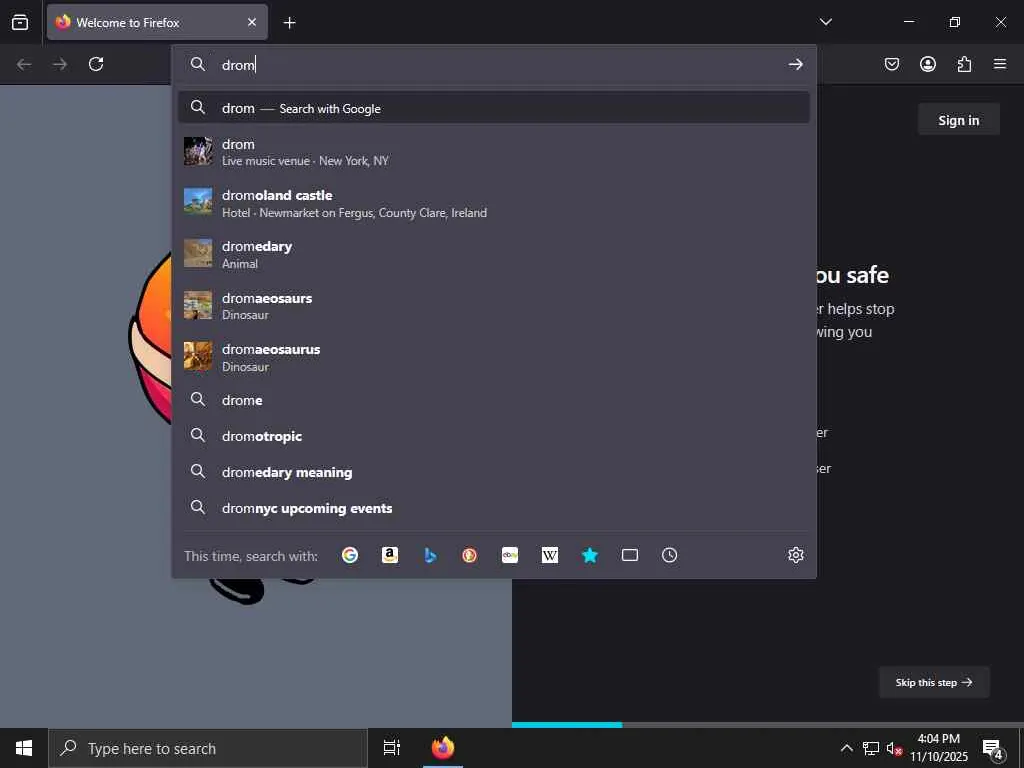Search in open Tabs icon
This screenshot has width=1024, height=768.
click(630, 555)
